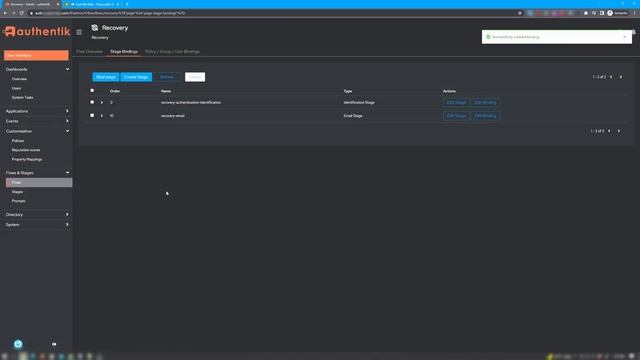Click the Create Stage button

click(136, 77)
